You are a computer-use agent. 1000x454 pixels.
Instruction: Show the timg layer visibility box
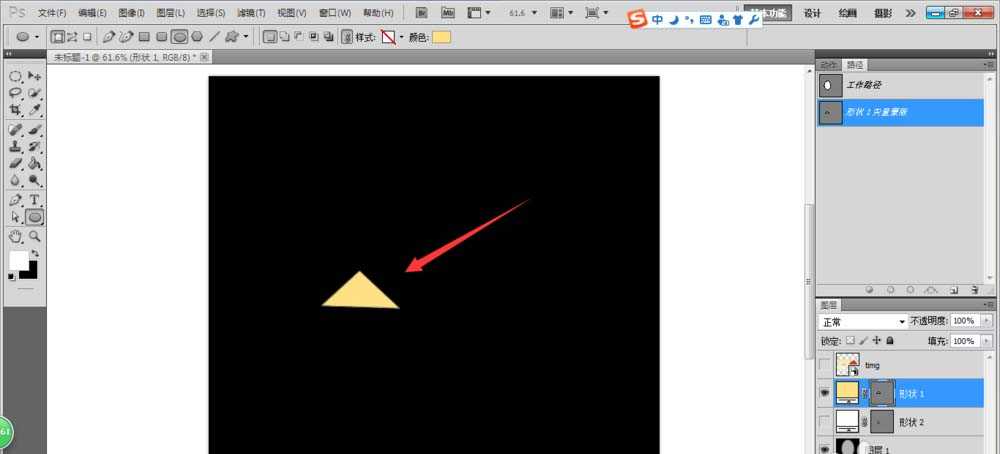coord(824,366)
